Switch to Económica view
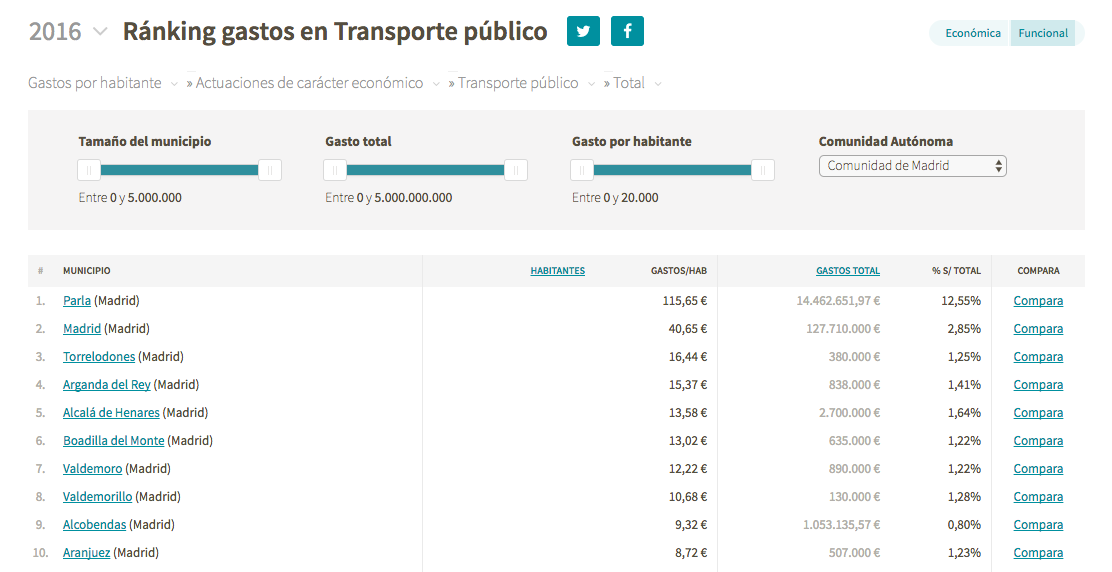 (x=972, y=33)
